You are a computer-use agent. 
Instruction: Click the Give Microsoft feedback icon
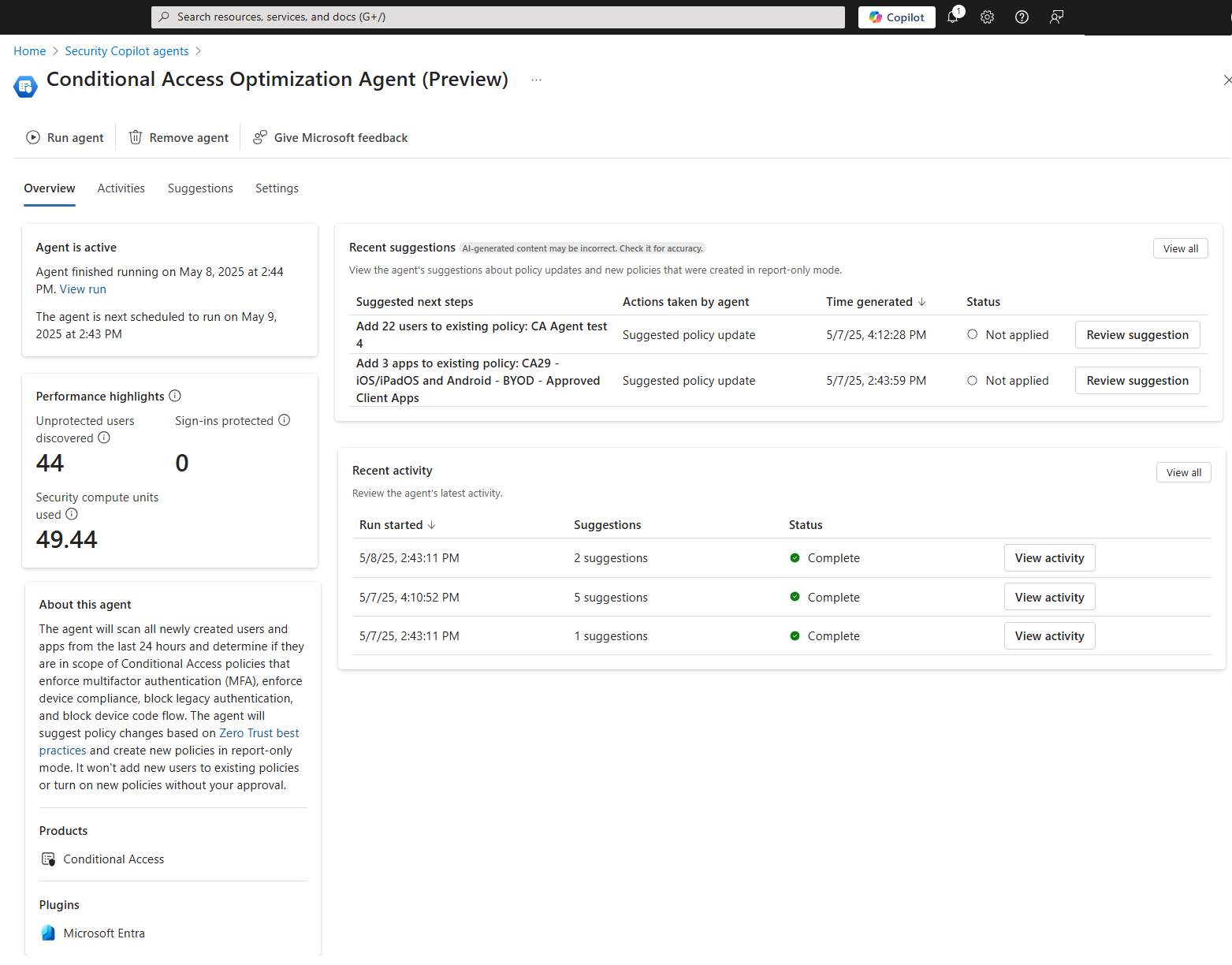click(260, 137)
